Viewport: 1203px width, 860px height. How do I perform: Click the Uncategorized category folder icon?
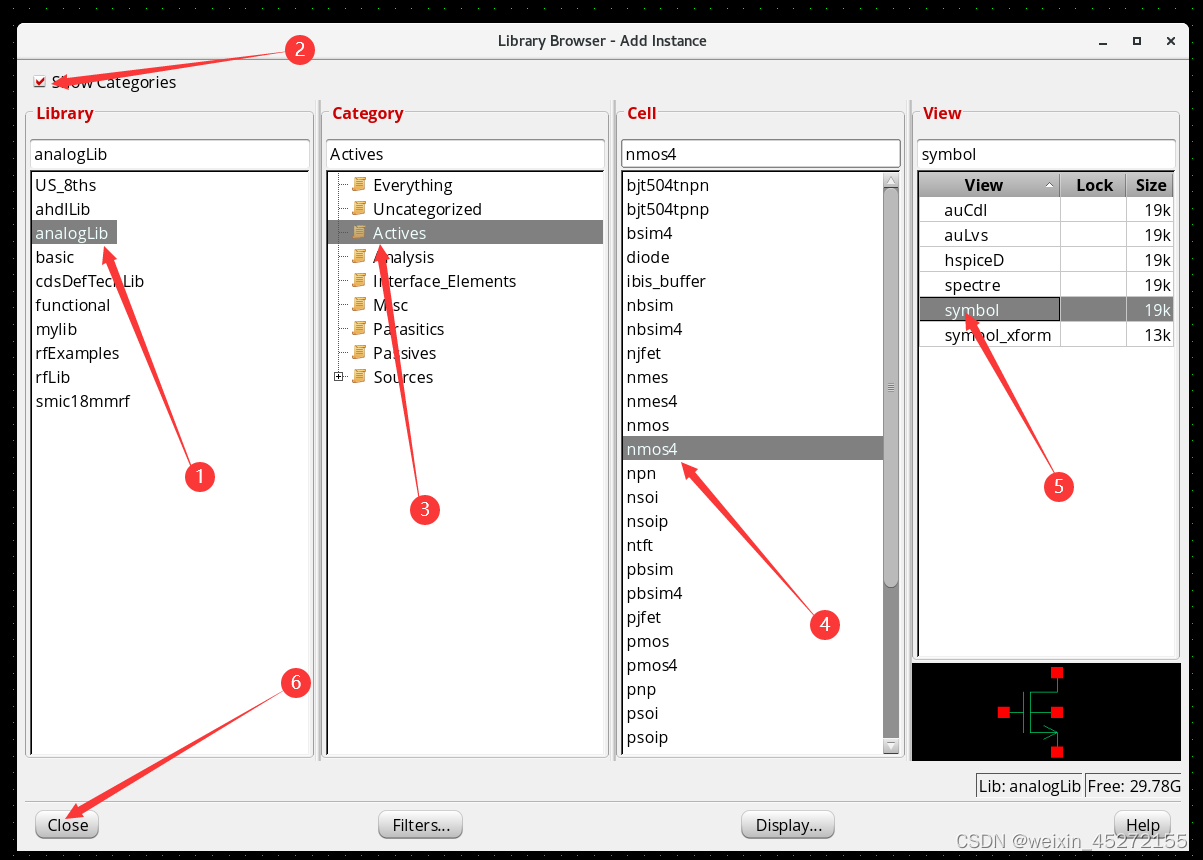coord(359,209)
